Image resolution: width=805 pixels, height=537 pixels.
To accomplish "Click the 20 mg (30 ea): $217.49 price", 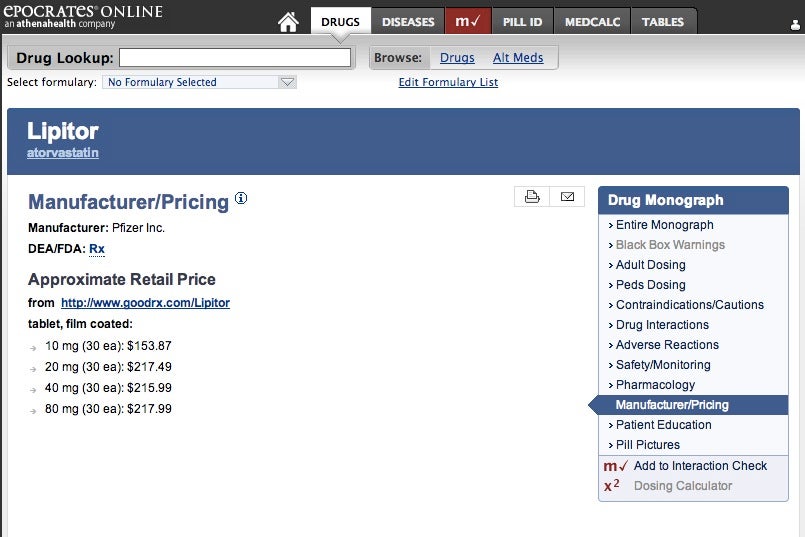I will (x=108, y=367).
